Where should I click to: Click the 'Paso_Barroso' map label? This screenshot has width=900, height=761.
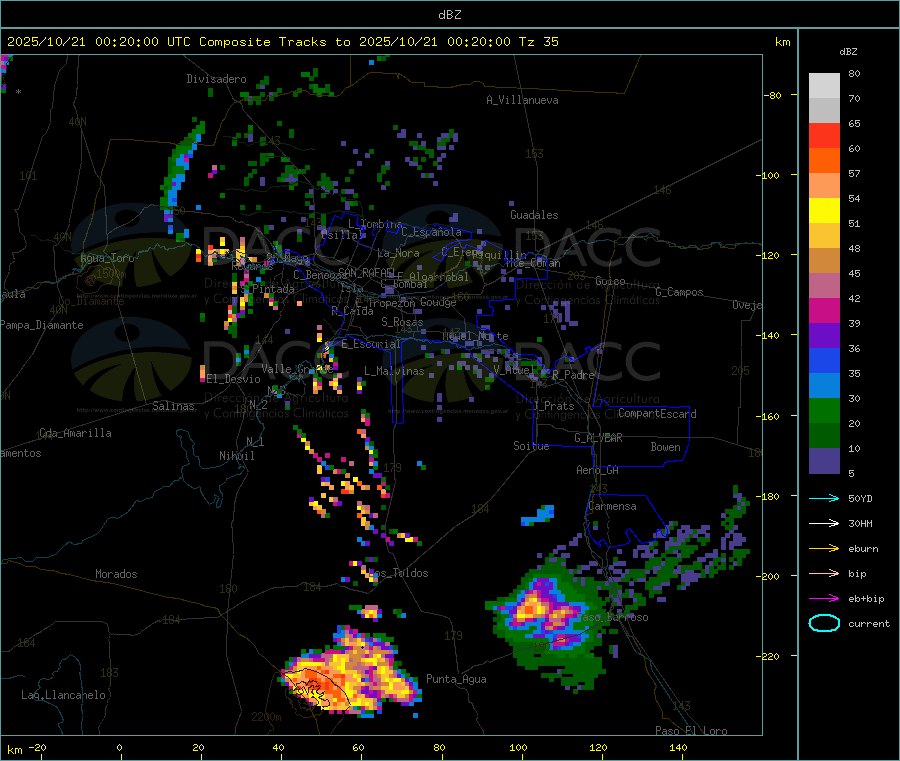pos(613,617)
